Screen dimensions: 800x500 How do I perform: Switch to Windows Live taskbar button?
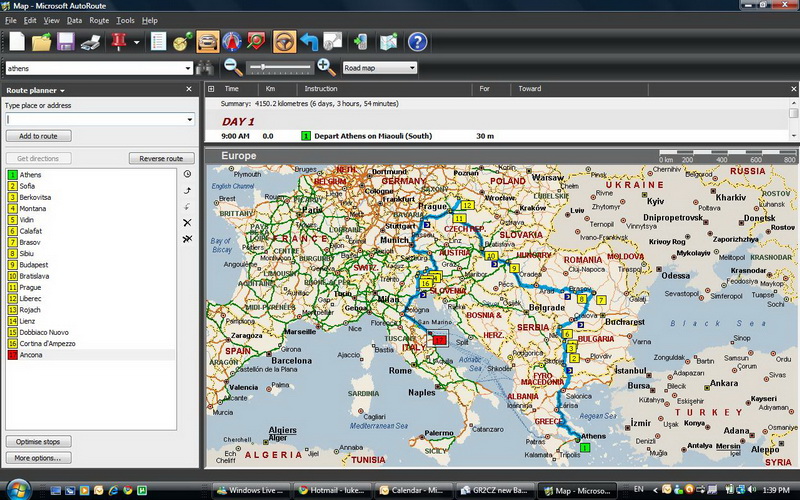[251, 490]
